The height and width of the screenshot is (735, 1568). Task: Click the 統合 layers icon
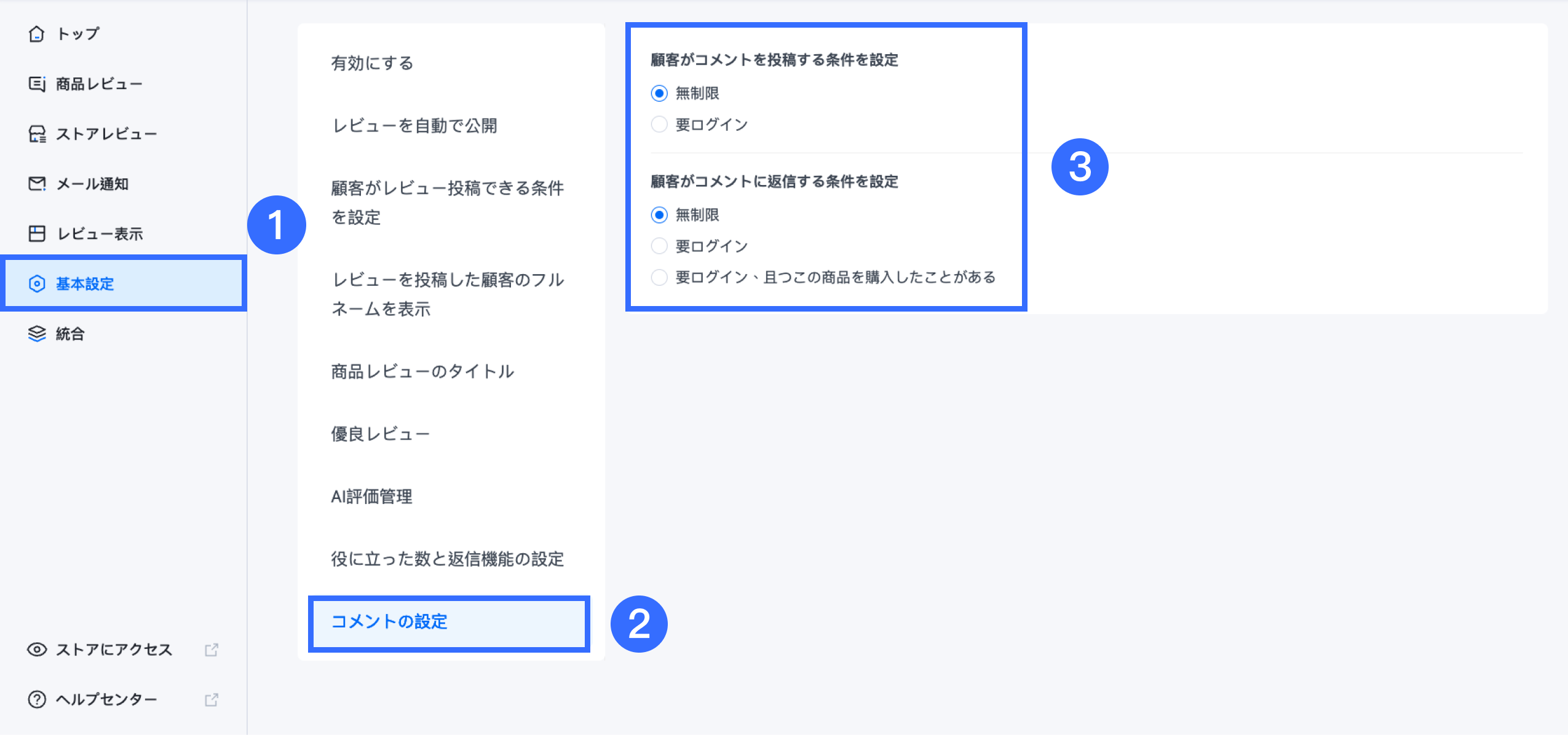point(37,334)
